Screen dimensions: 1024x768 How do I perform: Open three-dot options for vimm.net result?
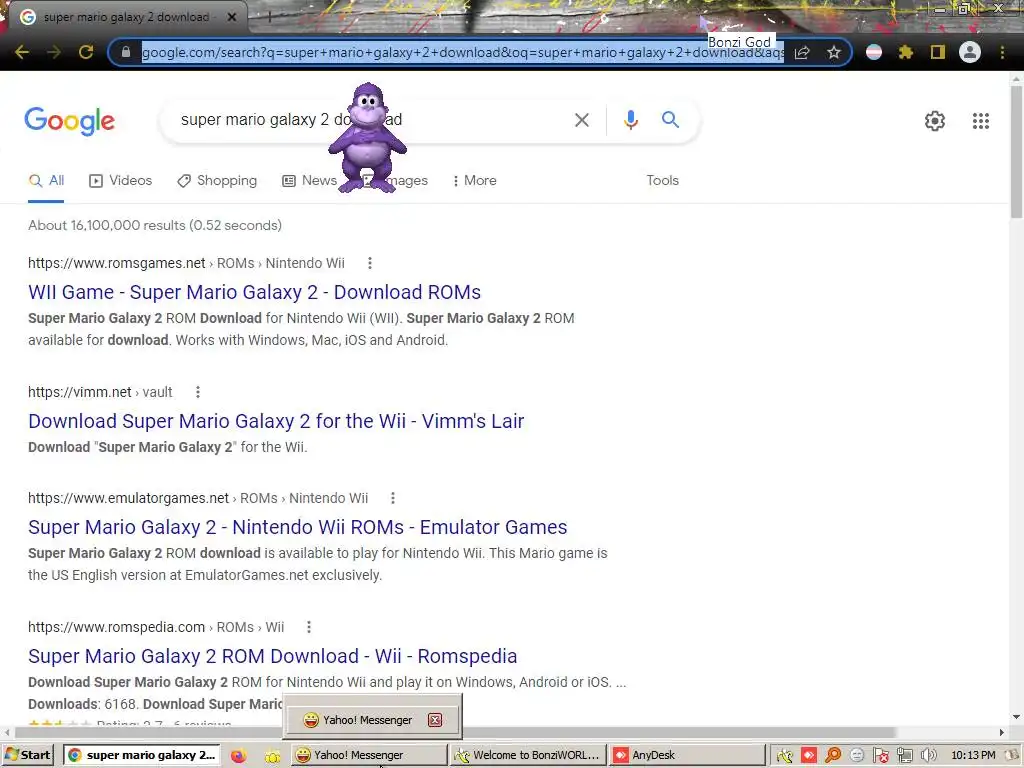(x=198, y=392)
